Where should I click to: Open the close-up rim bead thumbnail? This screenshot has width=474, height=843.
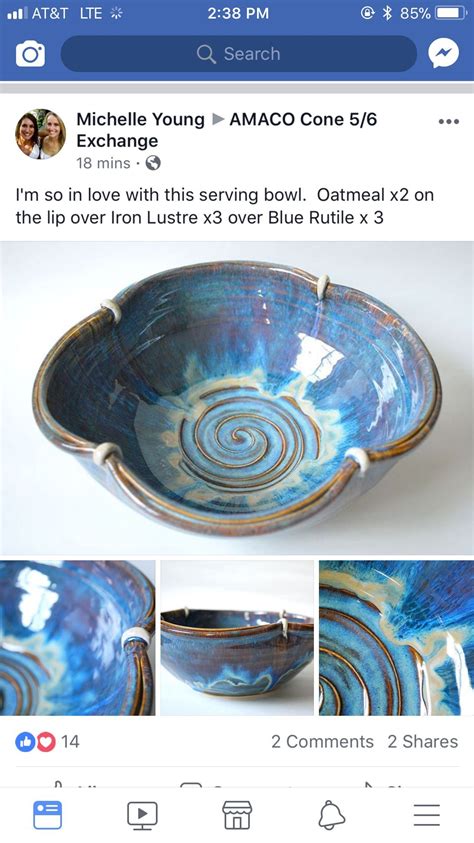click(x=77, y=638)
